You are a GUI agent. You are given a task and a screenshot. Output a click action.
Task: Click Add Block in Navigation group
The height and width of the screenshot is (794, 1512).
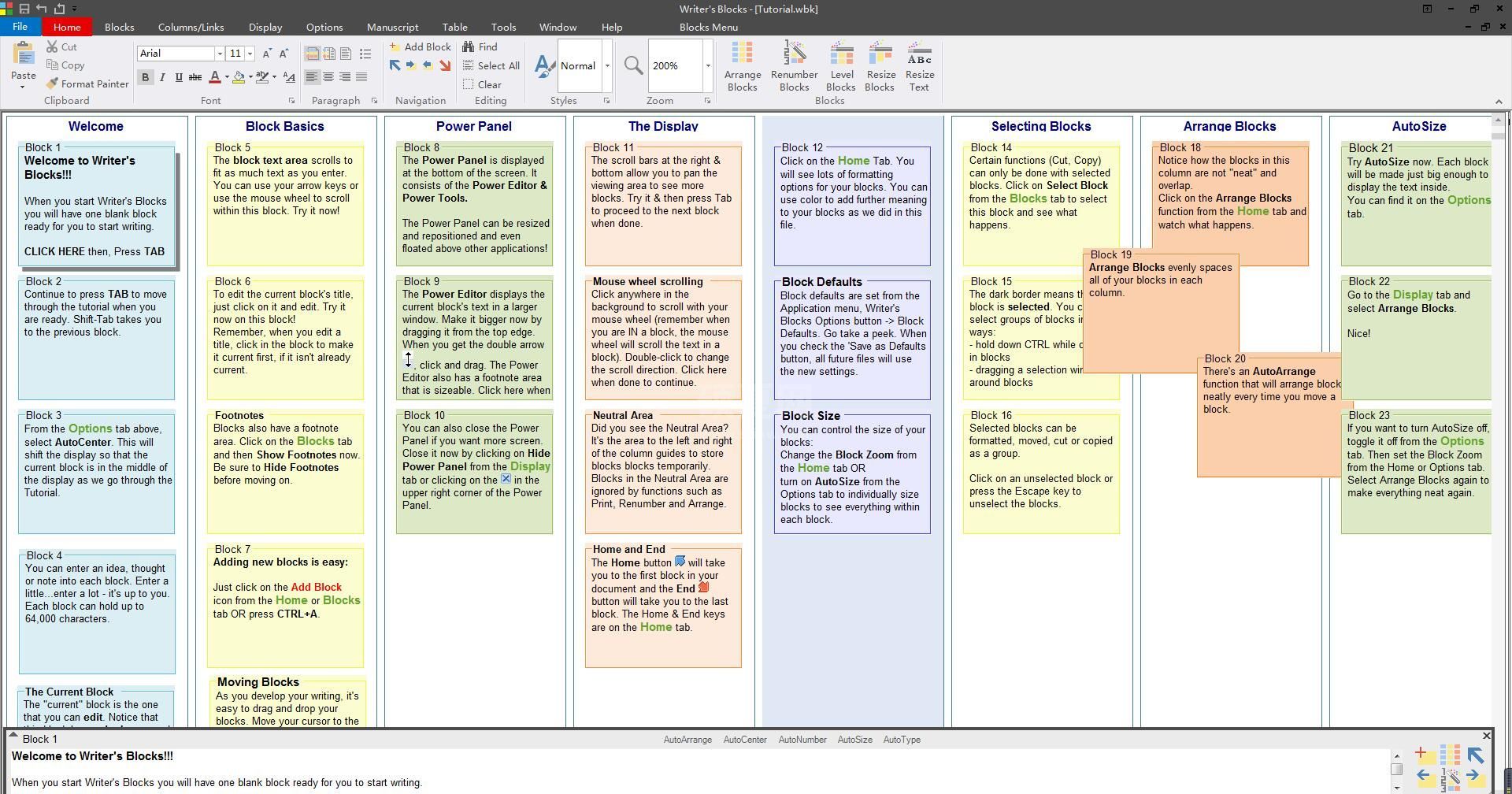tap(421, 46)
